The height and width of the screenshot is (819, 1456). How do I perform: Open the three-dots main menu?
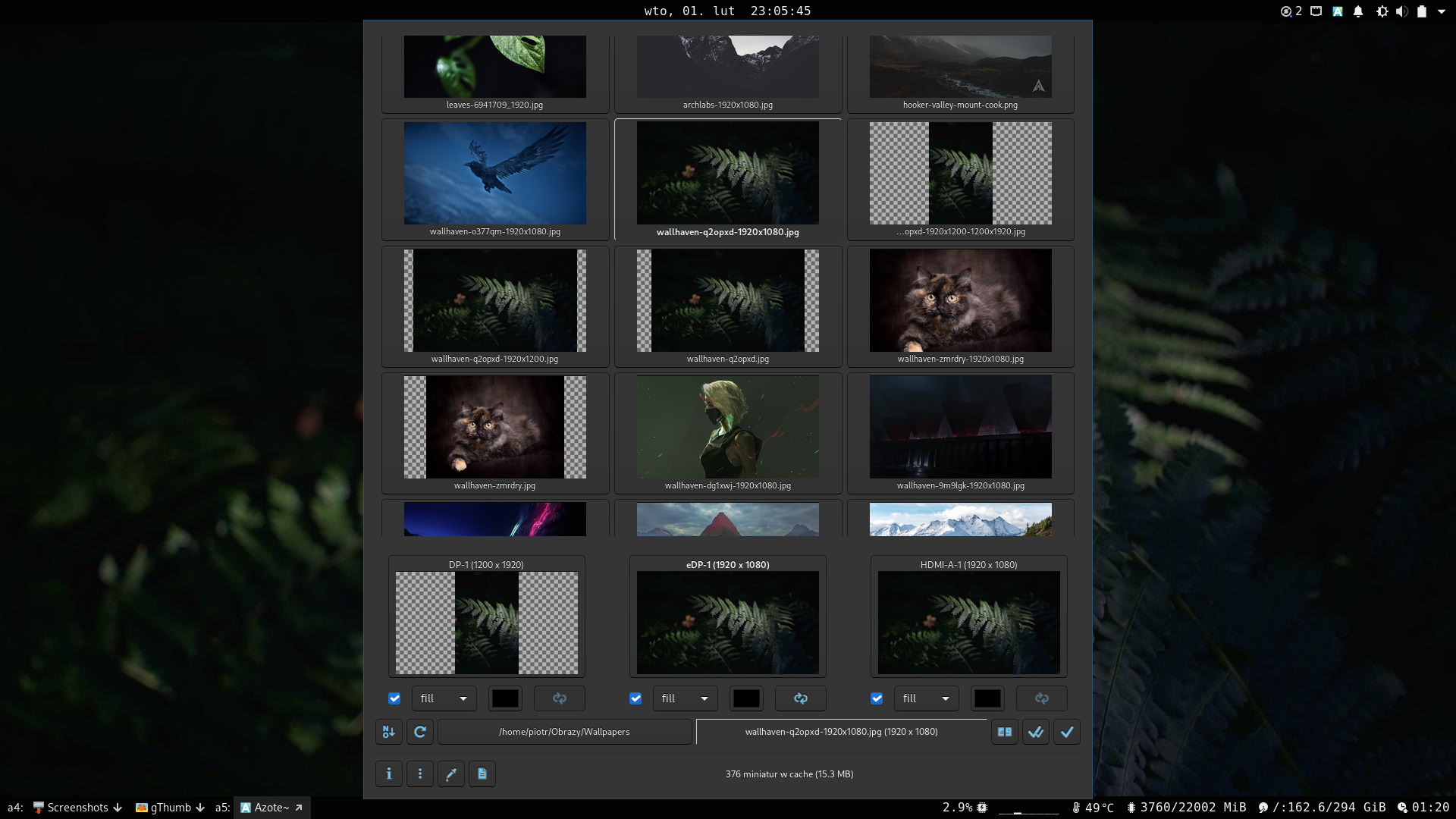420,773
